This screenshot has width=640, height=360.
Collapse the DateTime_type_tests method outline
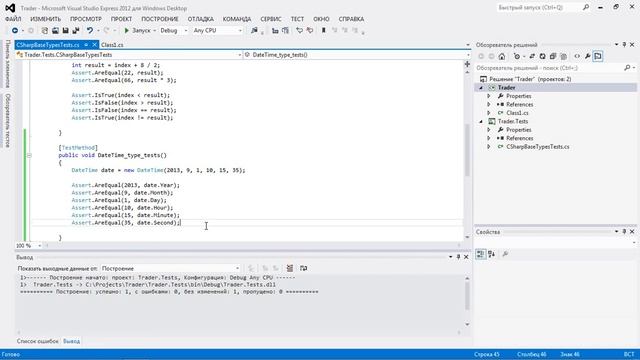point(29,155)
